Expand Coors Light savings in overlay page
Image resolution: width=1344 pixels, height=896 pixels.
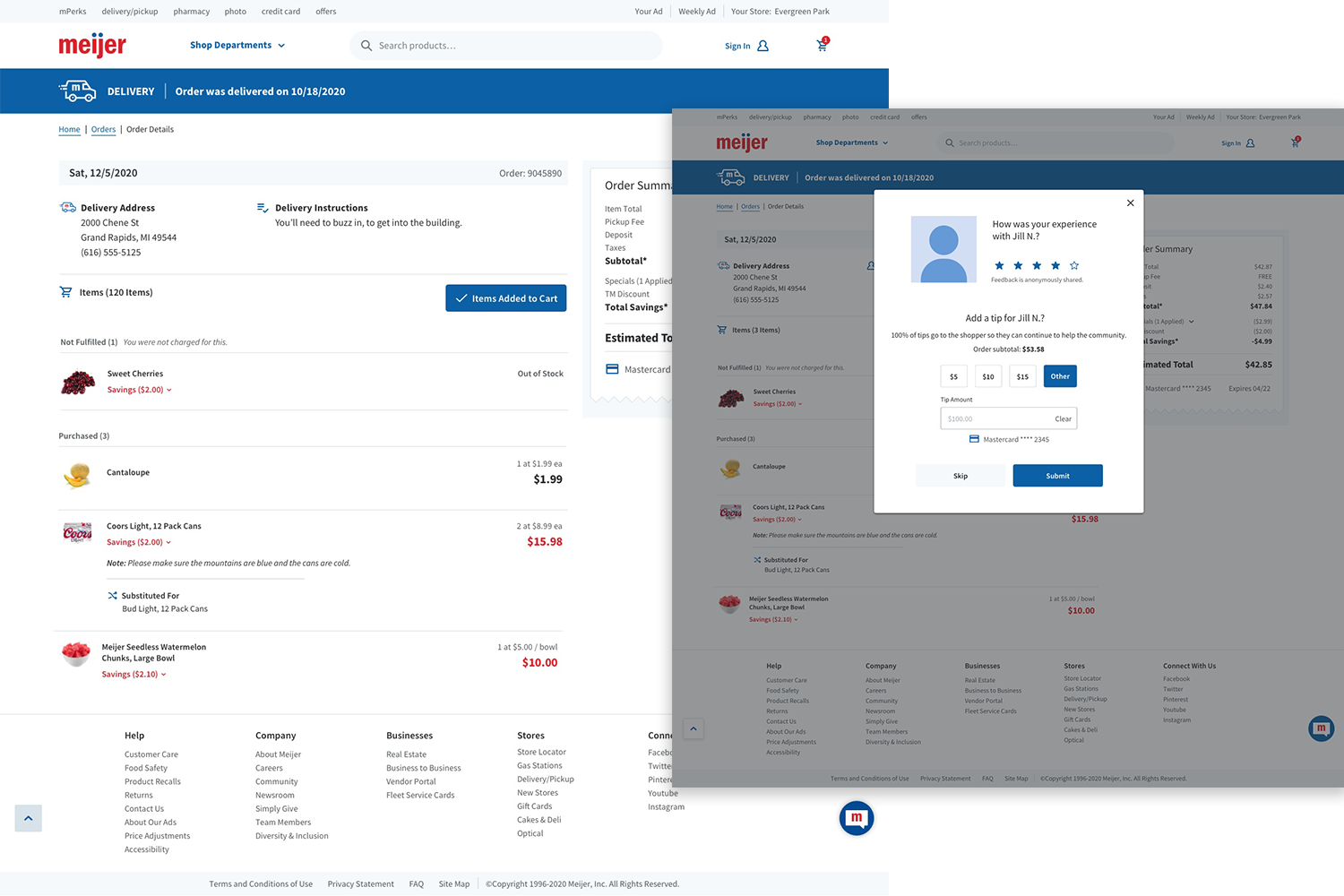(777, 519)
